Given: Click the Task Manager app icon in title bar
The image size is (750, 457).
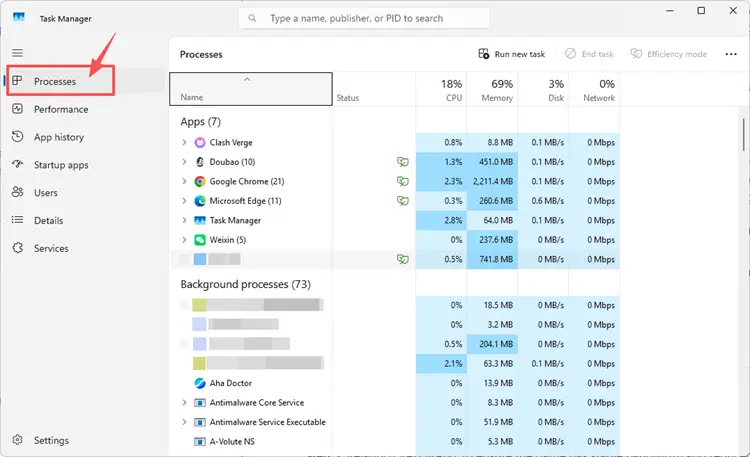Looking at the screenshot, I should point(19,18).
